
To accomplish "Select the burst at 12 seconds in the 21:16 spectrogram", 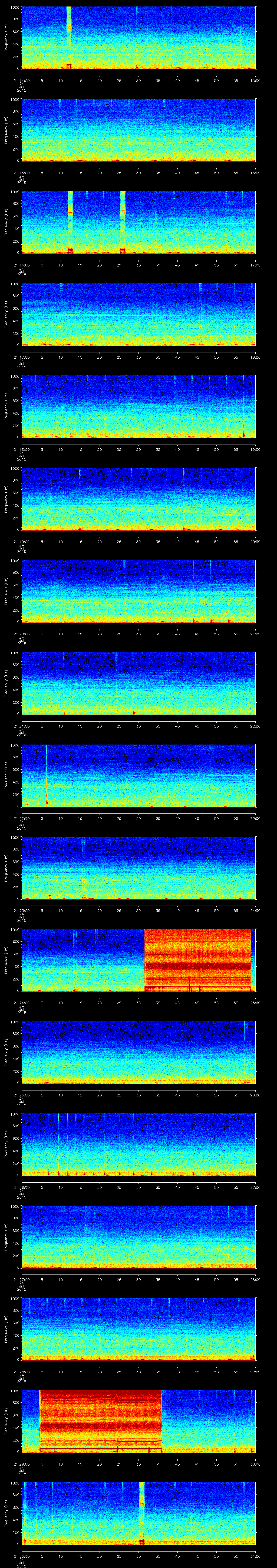I will click(71, 222).
